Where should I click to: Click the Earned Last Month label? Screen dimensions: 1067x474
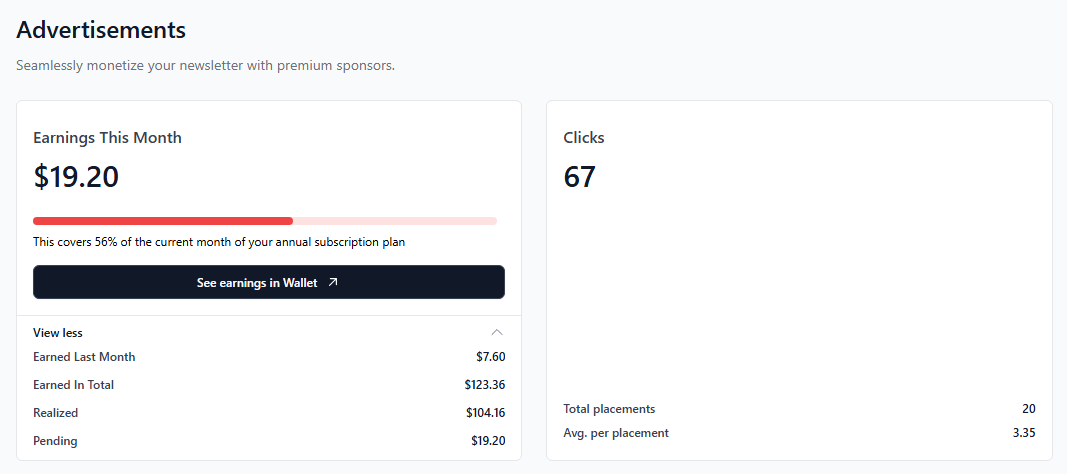click(84, 357)
